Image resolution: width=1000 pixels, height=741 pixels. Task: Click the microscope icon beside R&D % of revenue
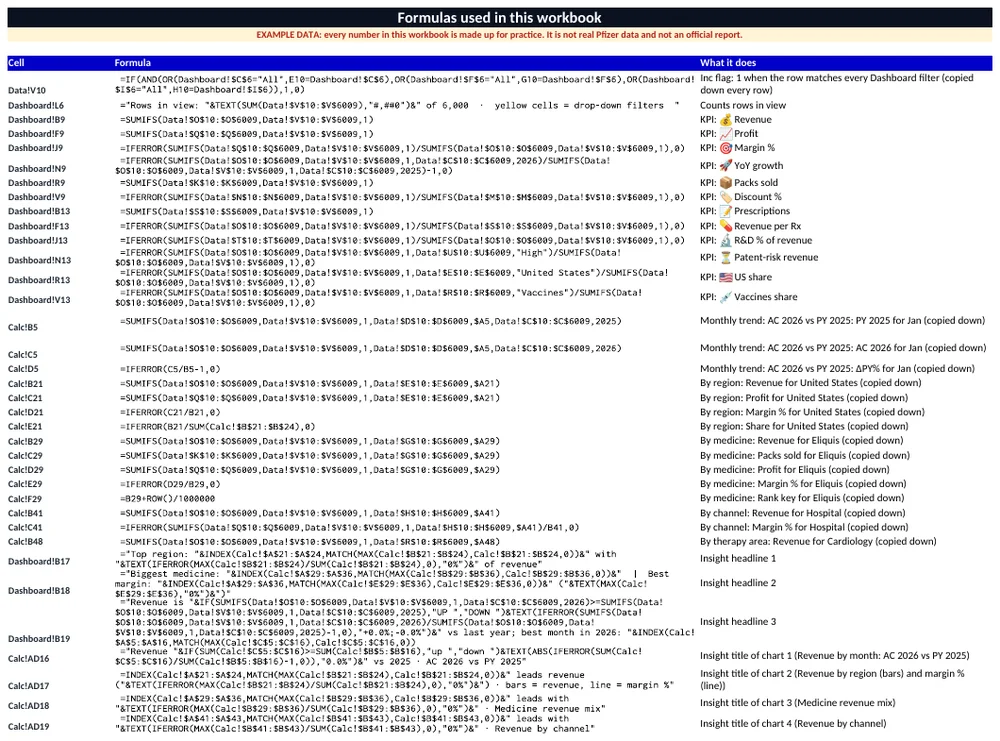(726, 240)
